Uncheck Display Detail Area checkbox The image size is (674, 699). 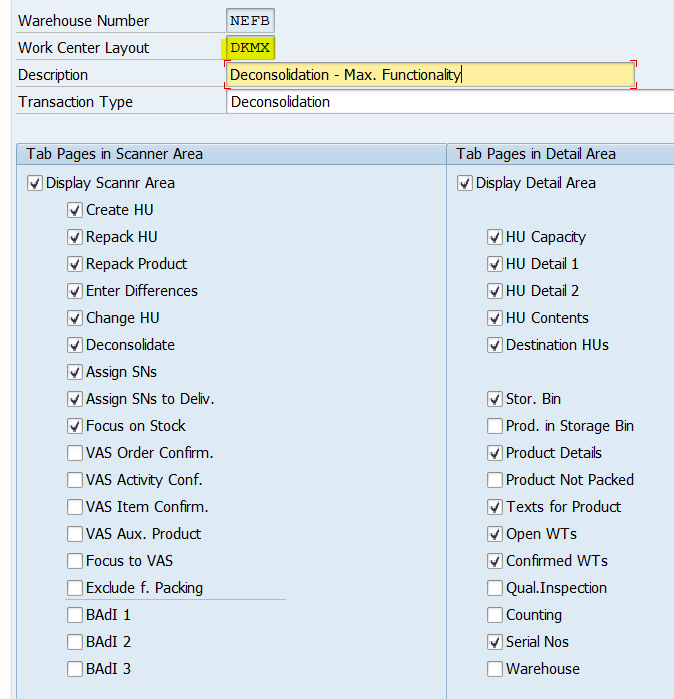pos(465,183)
